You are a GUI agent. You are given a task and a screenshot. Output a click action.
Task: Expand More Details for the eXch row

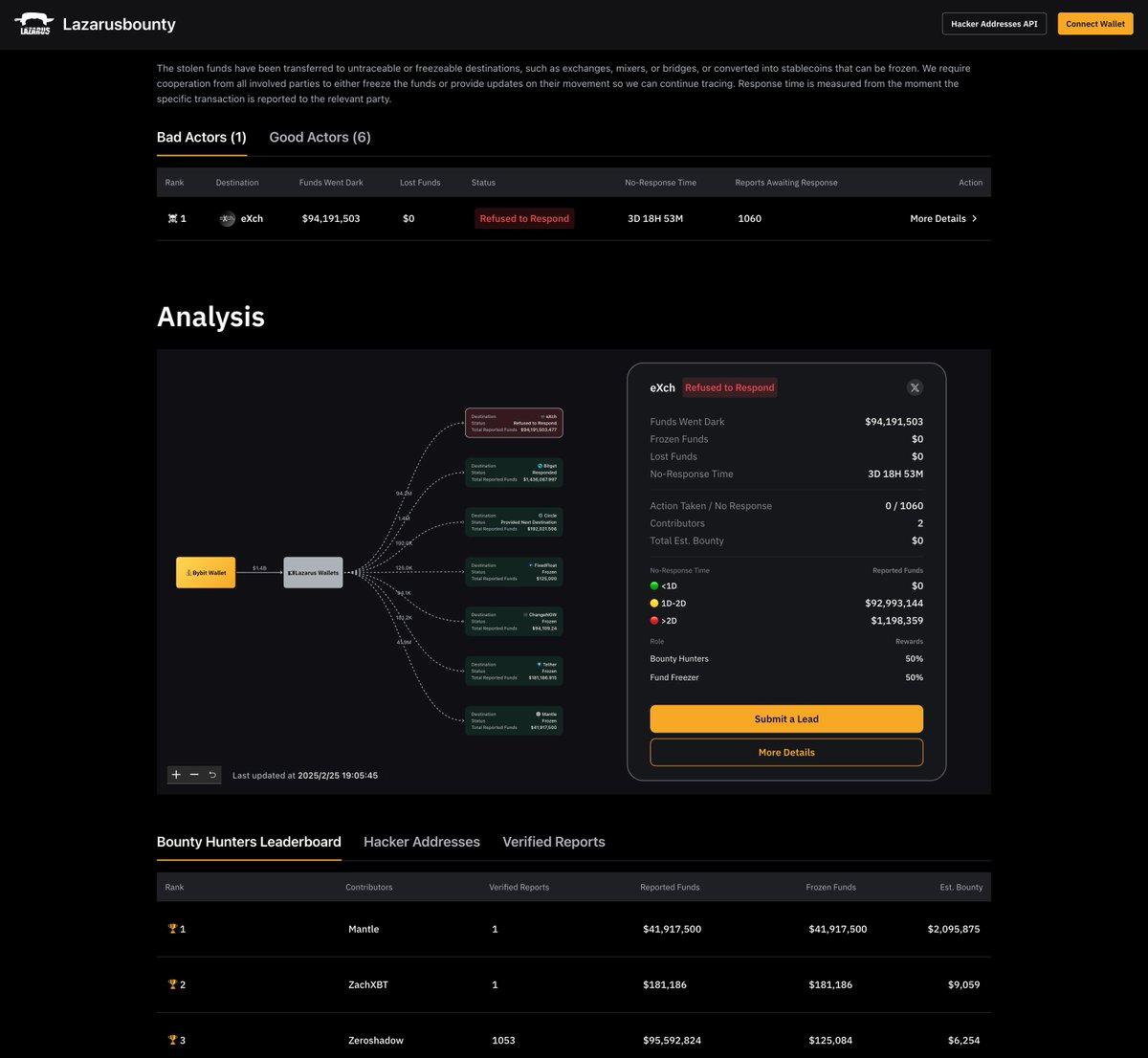click(944, 218)
